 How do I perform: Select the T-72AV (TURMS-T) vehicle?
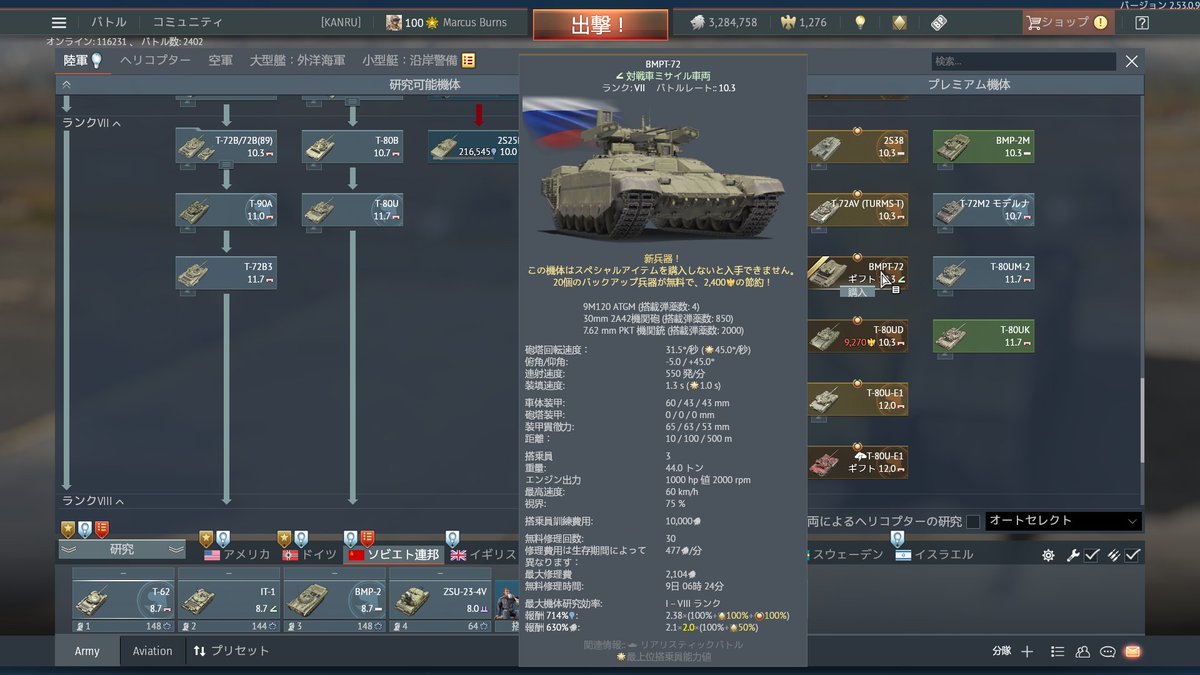[858, 209]
